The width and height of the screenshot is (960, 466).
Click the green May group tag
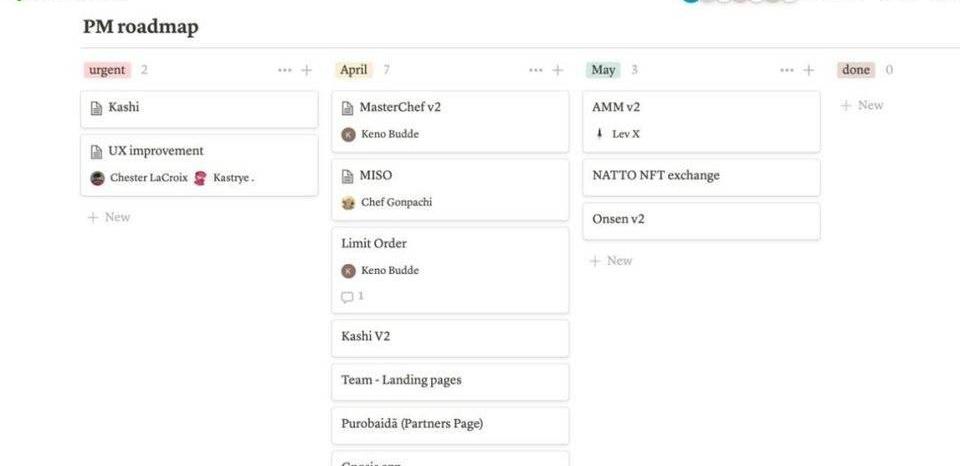pyautogui.click(x=603, y=70)
